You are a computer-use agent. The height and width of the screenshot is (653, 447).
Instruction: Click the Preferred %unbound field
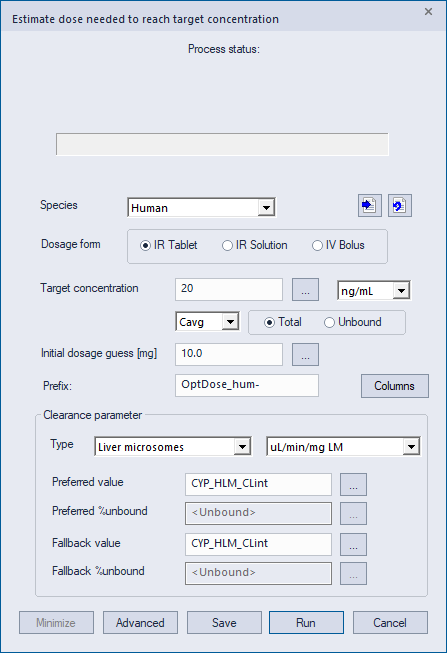click(x=258, y=513)
